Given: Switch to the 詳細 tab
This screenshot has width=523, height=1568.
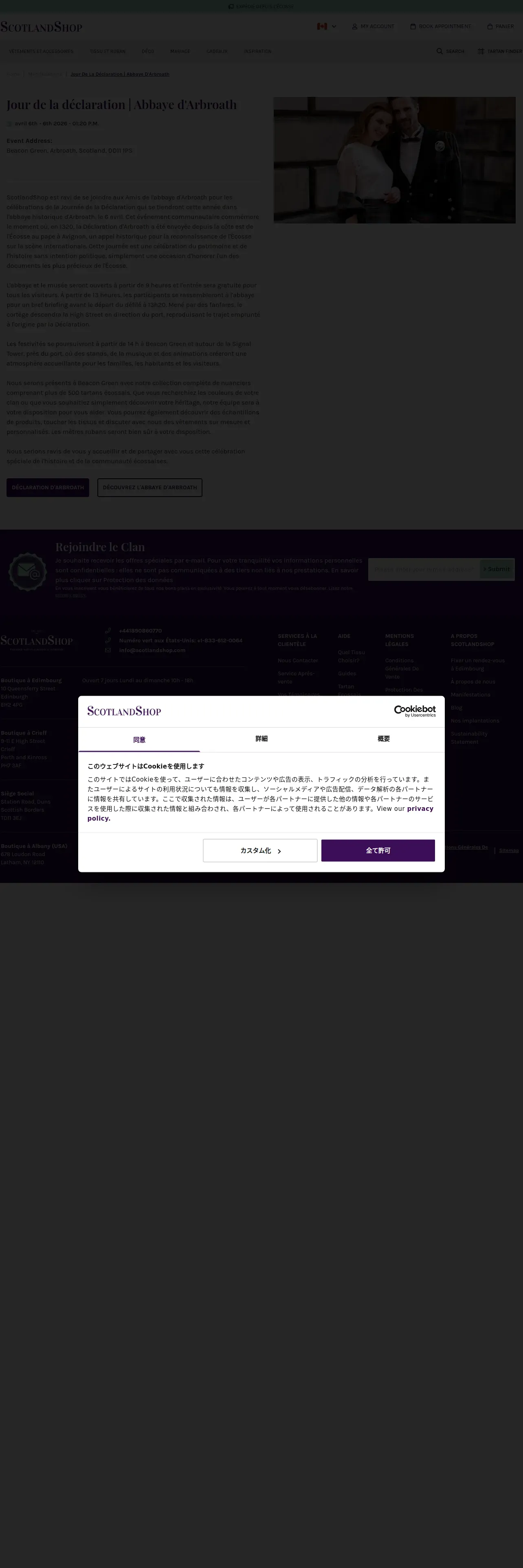Looking at the screenshot, I should 261,739.
